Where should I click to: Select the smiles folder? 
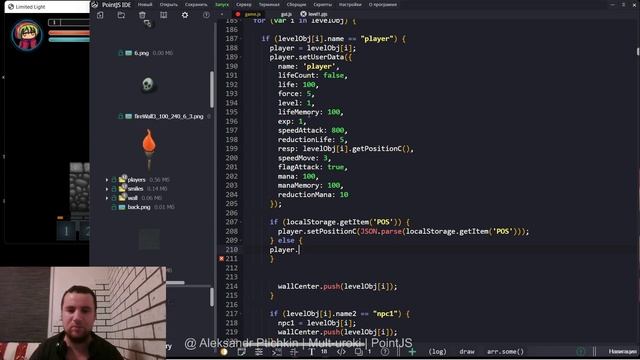[136, 189]
